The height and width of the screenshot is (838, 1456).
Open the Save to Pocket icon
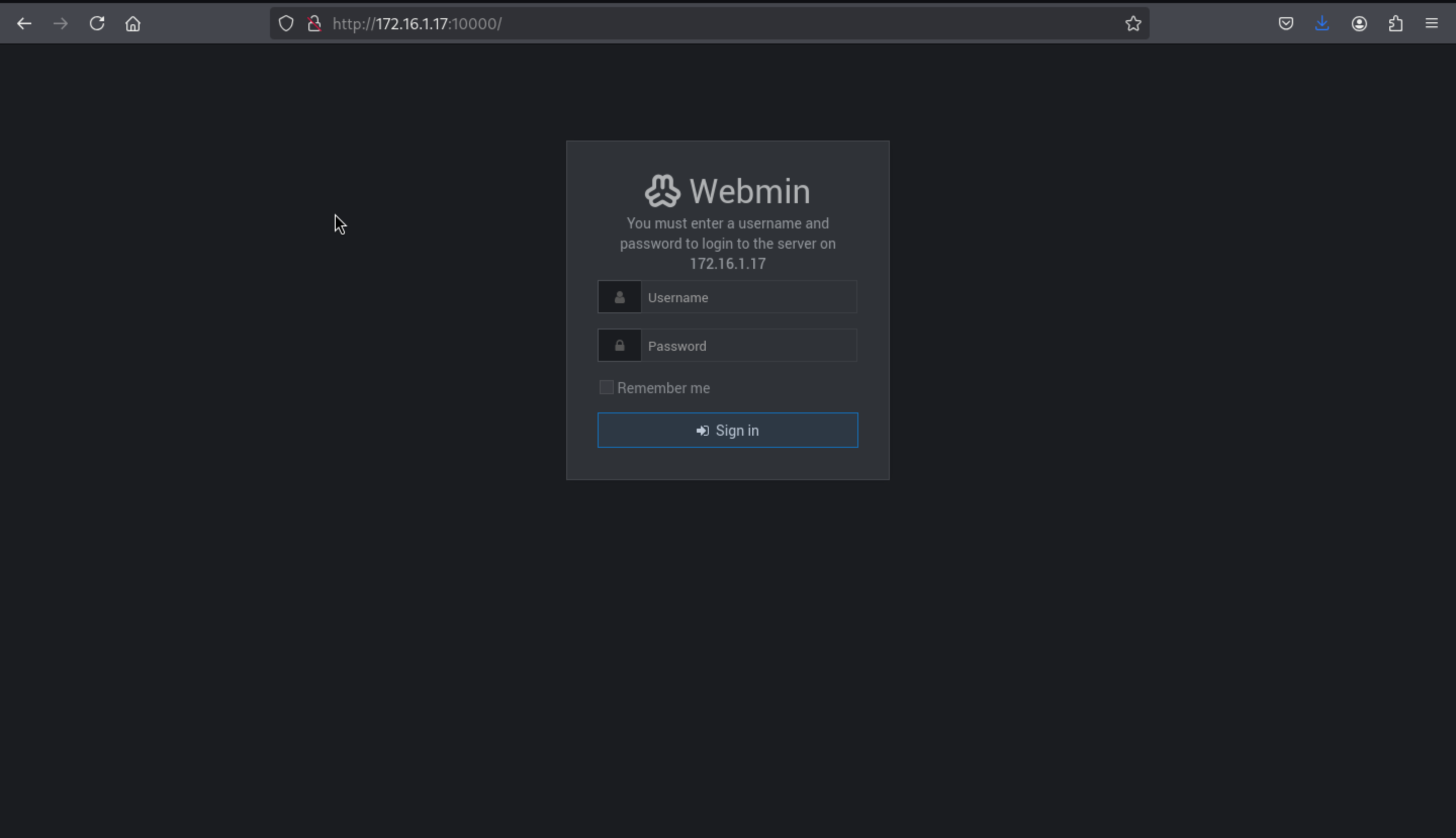pyautogui.click(x=1286, y=24)
